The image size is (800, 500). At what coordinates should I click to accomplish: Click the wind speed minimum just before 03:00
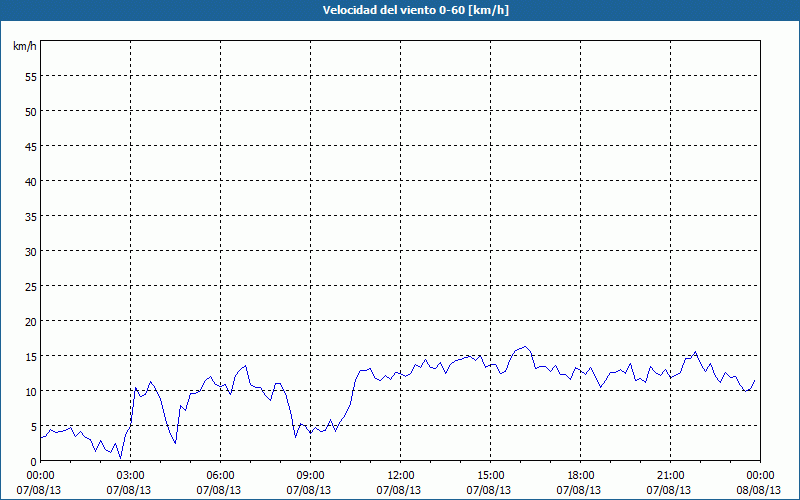click(120, 458)
